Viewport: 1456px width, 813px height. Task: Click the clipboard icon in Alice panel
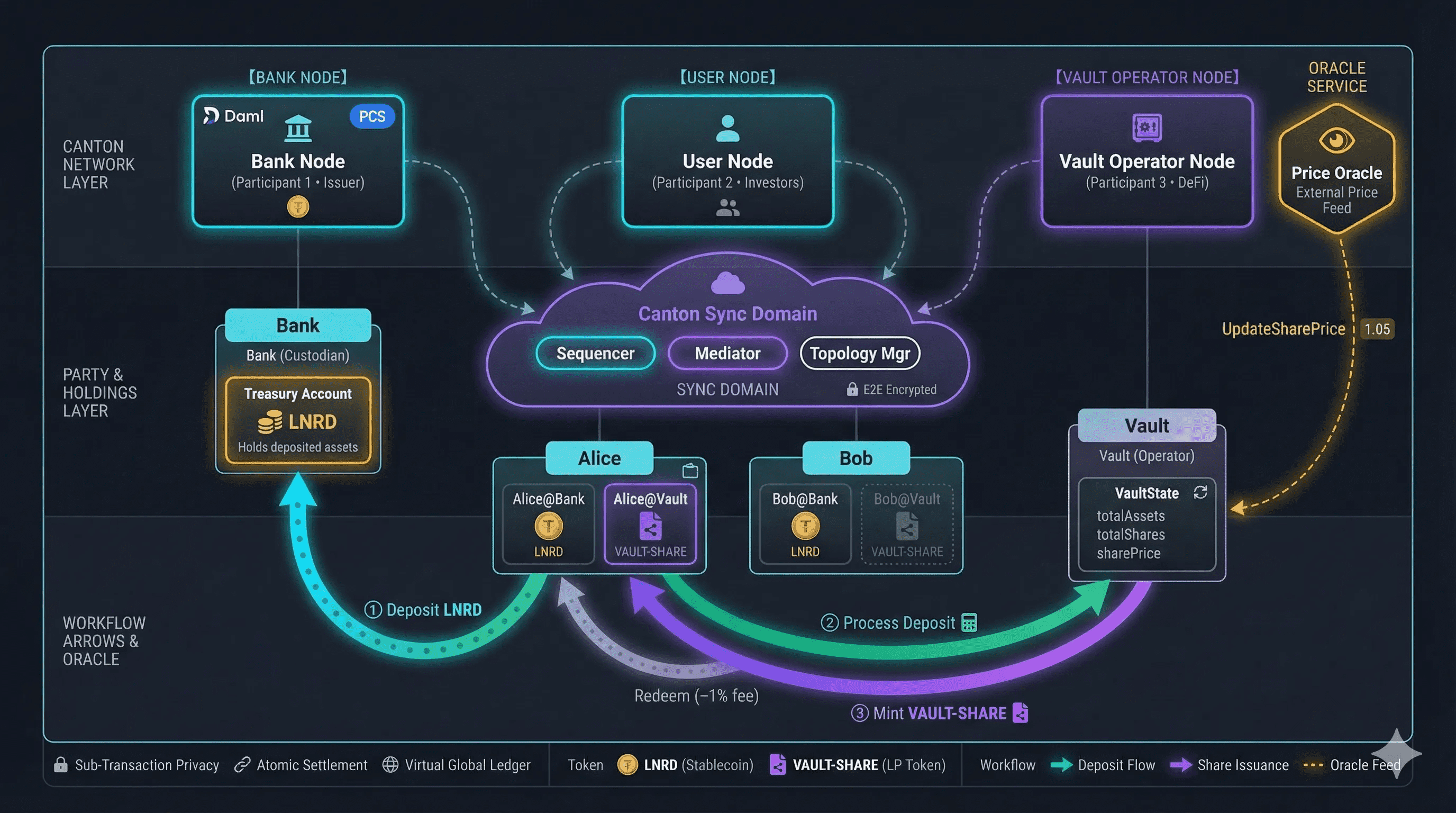pos(690,471)
